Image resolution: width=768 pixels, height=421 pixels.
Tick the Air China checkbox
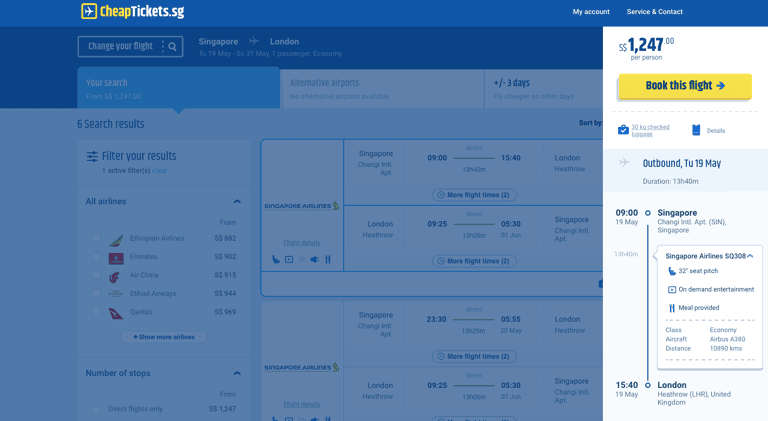(x=96, y=275)
